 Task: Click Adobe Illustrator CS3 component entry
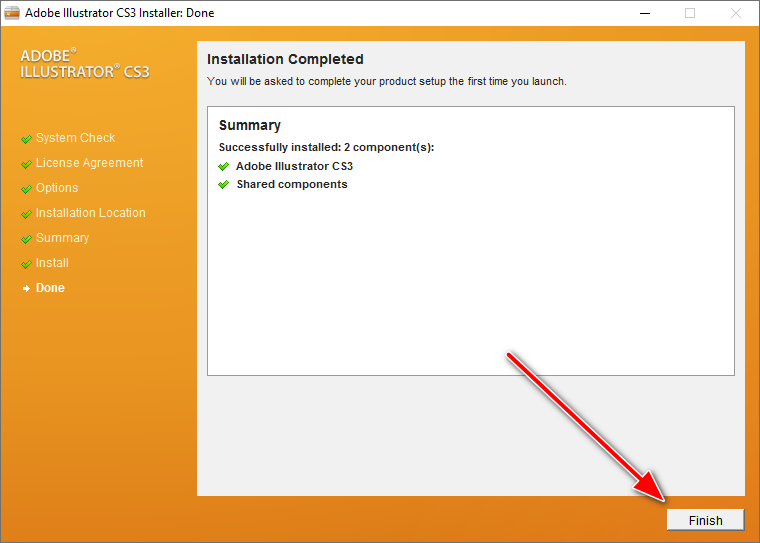pos(294,166)
